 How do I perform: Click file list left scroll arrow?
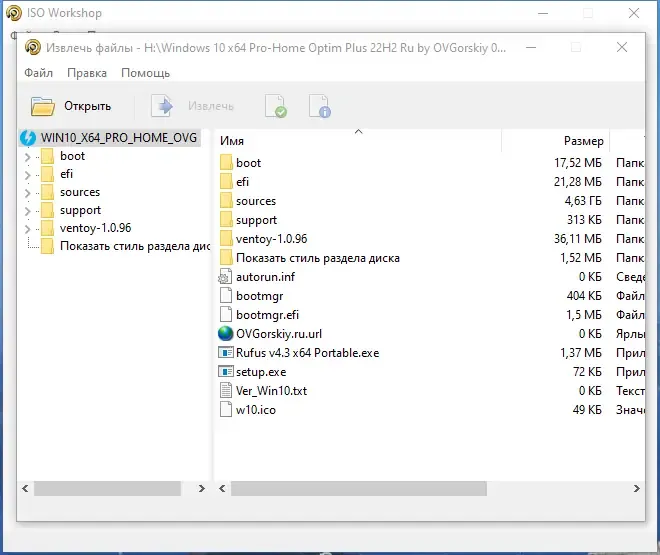pos(222,489)
